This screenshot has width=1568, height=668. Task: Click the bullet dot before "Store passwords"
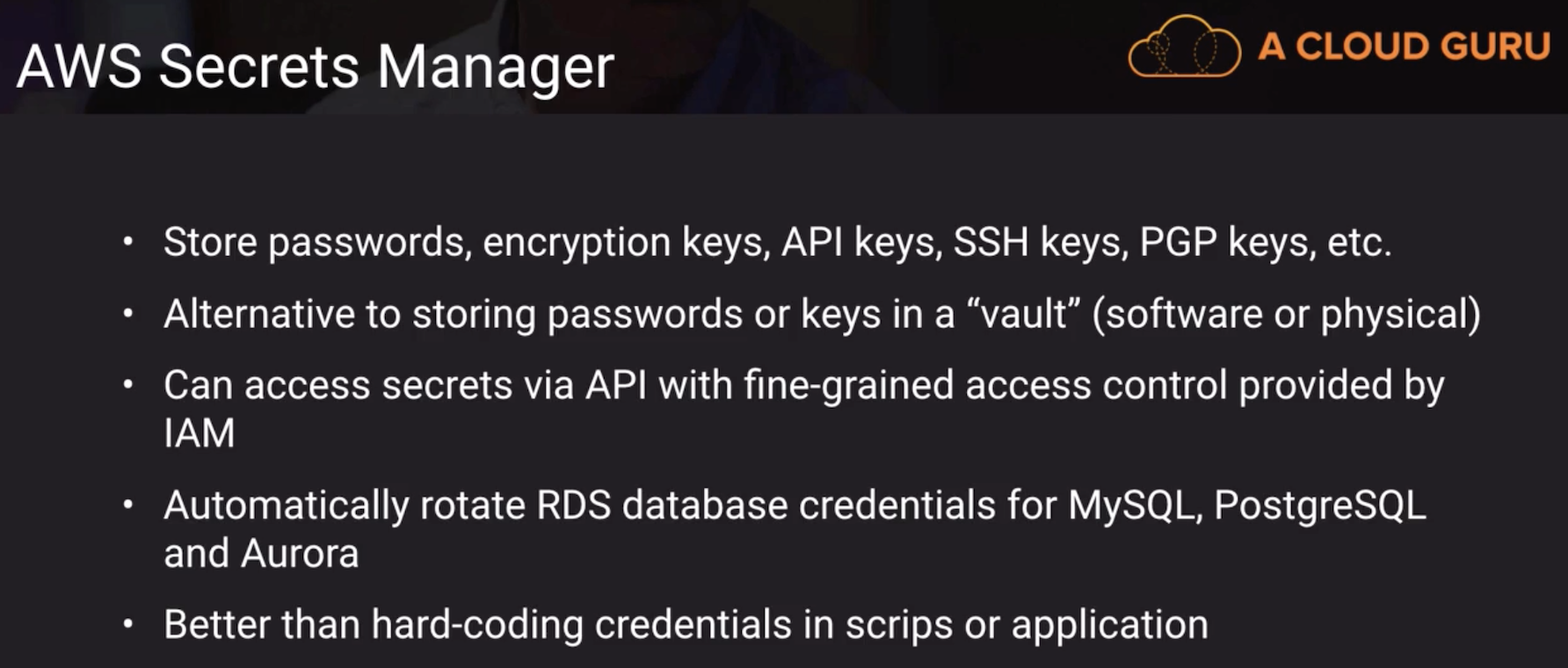[x=129, y=241]
